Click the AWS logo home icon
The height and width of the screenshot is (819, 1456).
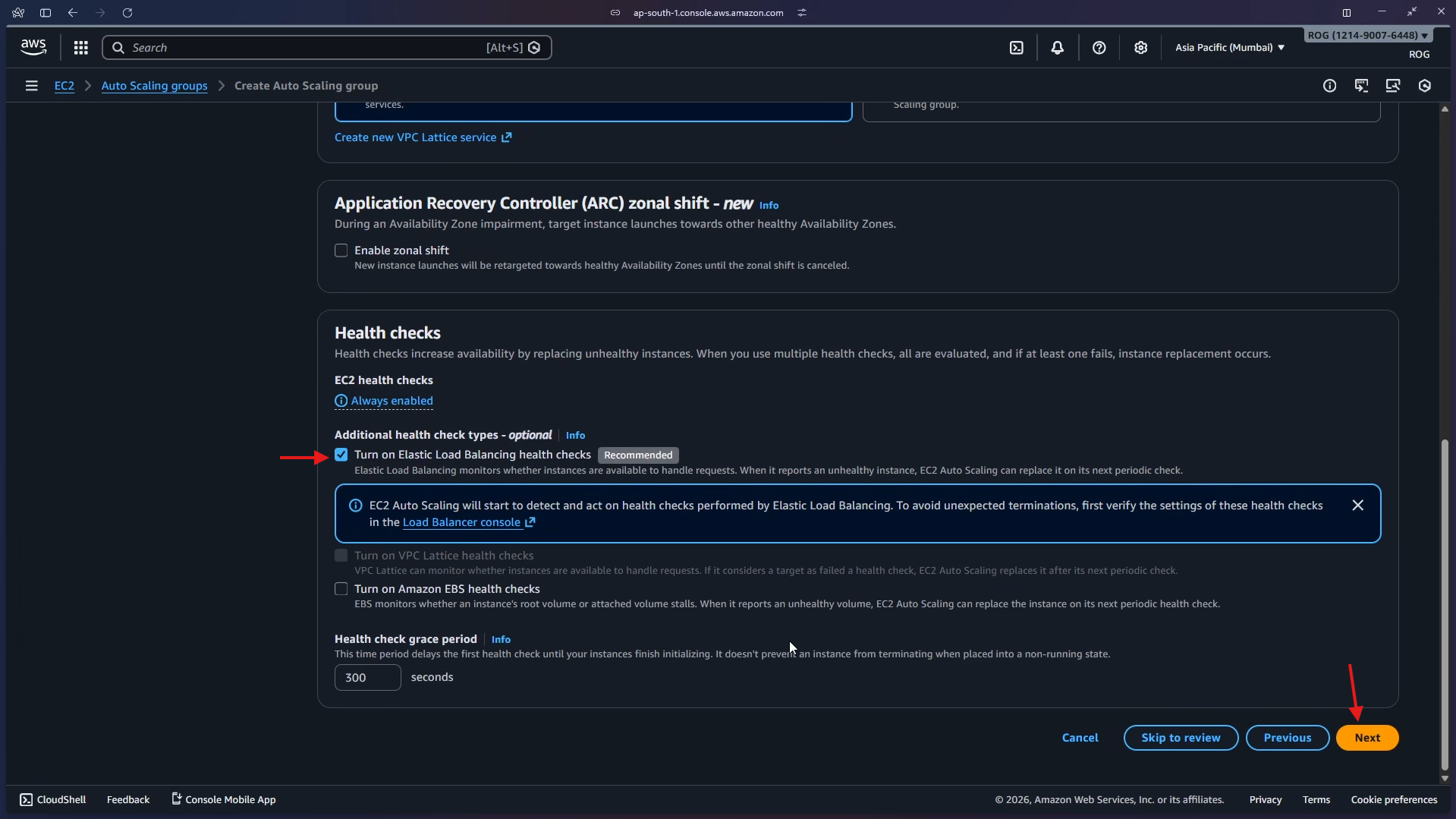(x=33, y=47)
